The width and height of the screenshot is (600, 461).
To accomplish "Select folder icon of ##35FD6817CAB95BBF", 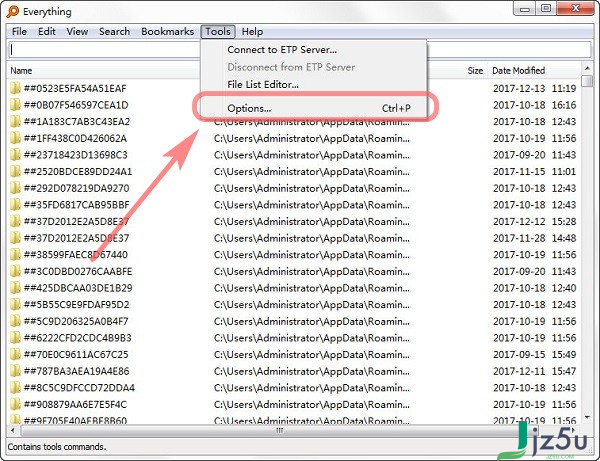I will [15, 205].
